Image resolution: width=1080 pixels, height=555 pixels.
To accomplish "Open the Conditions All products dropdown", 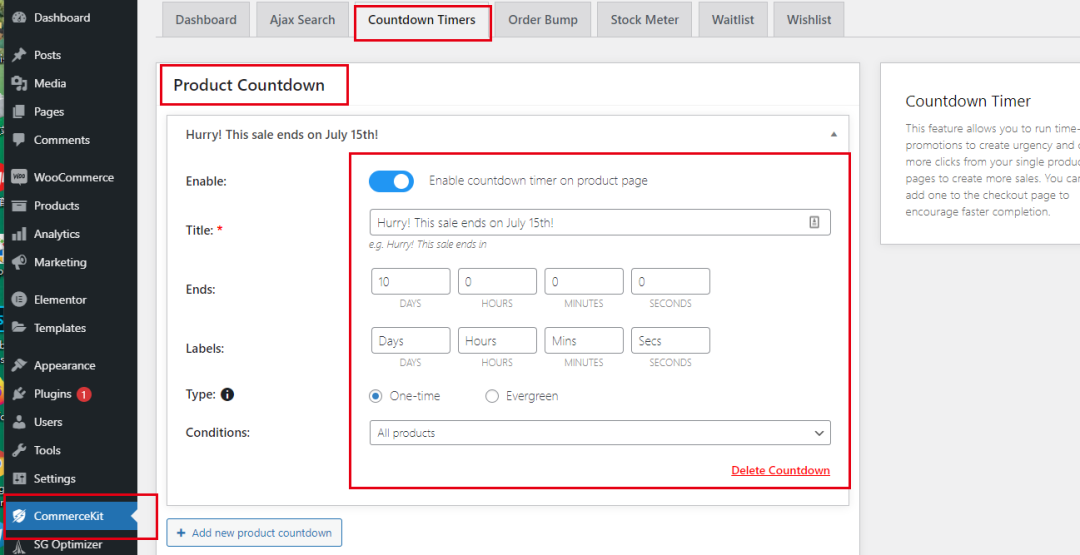I will pos(600,433).
